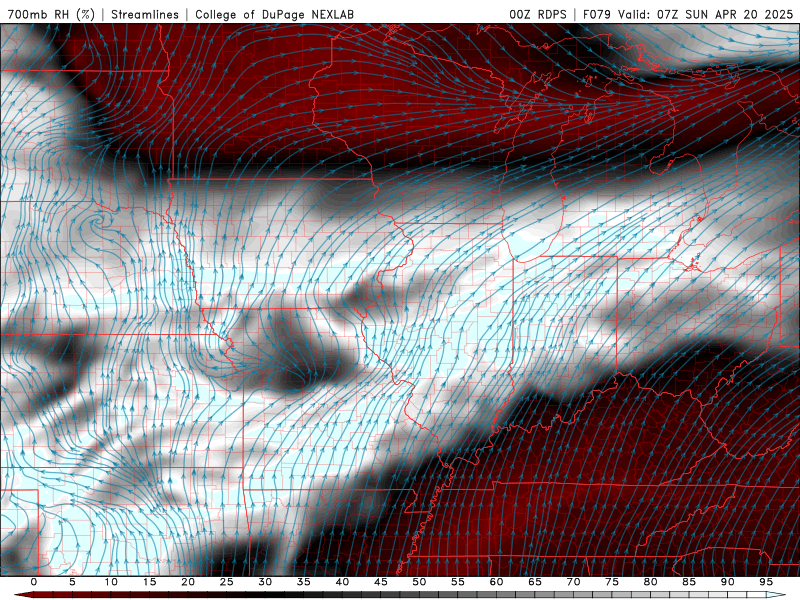Click the '40' label on the color scale
This screenshot has height=600, width=800.
tap(342, 582)
